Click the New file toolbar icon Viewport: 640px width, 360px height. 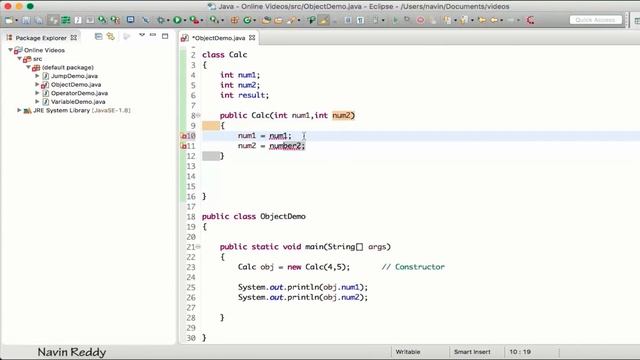pyautogui.click(x=9, y=20)
